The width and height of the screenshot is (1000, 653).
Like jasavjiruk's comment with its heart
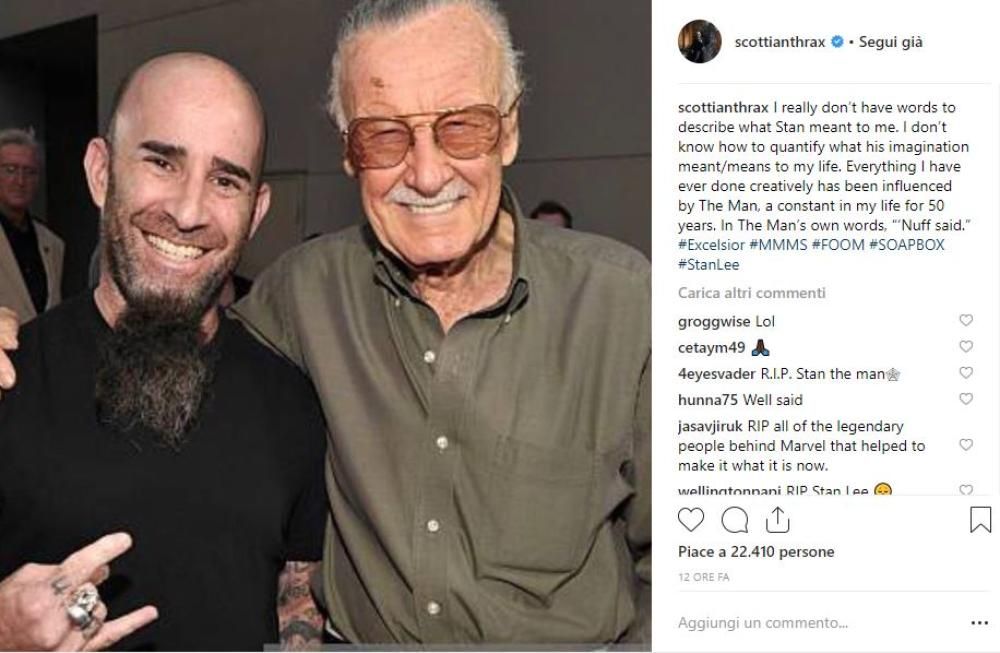point(966,445)
